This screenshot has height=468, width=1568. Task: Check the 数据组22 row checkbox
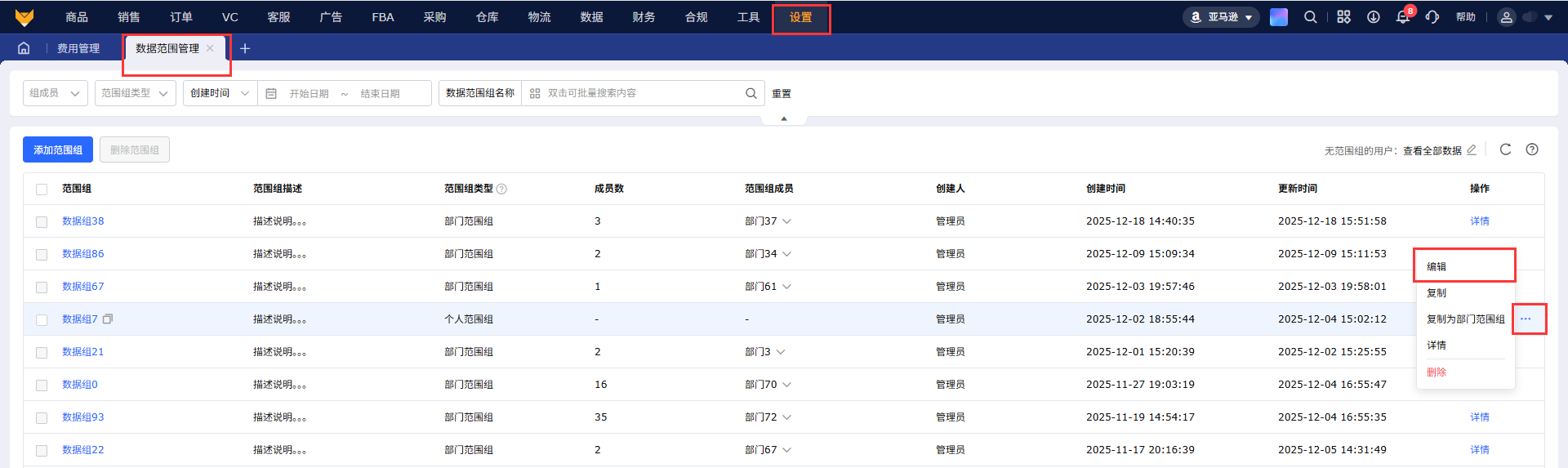pyautogui.click(x=42, y=450)
